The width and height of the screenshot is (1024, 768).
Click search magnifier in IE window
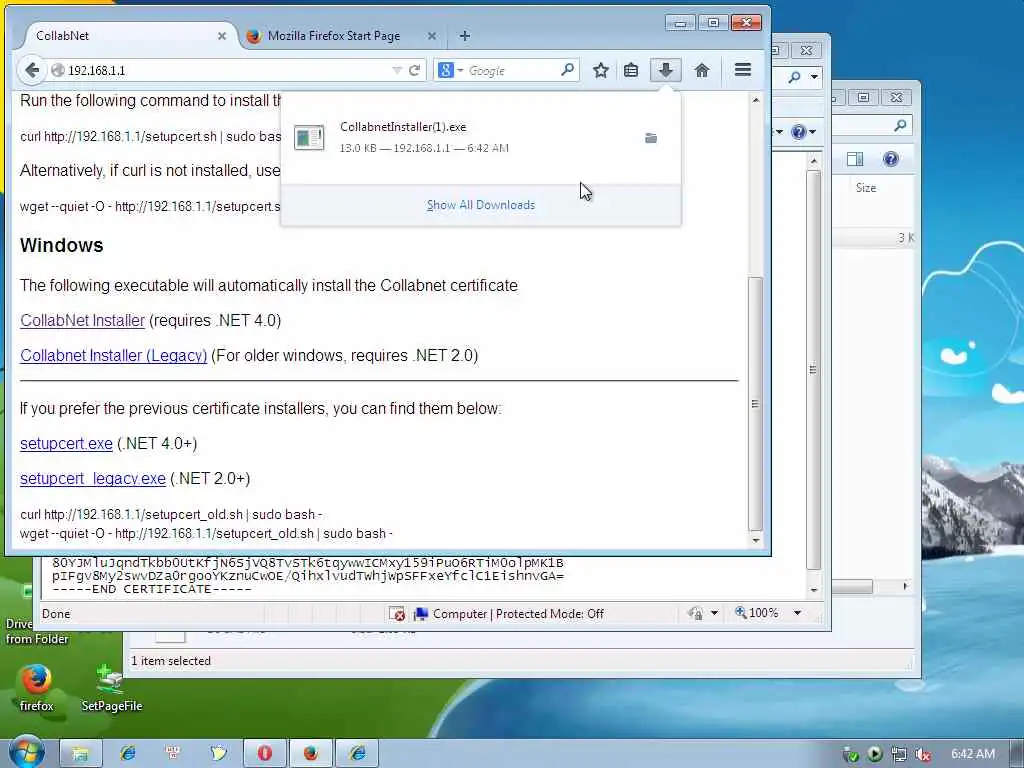[794, 77]
